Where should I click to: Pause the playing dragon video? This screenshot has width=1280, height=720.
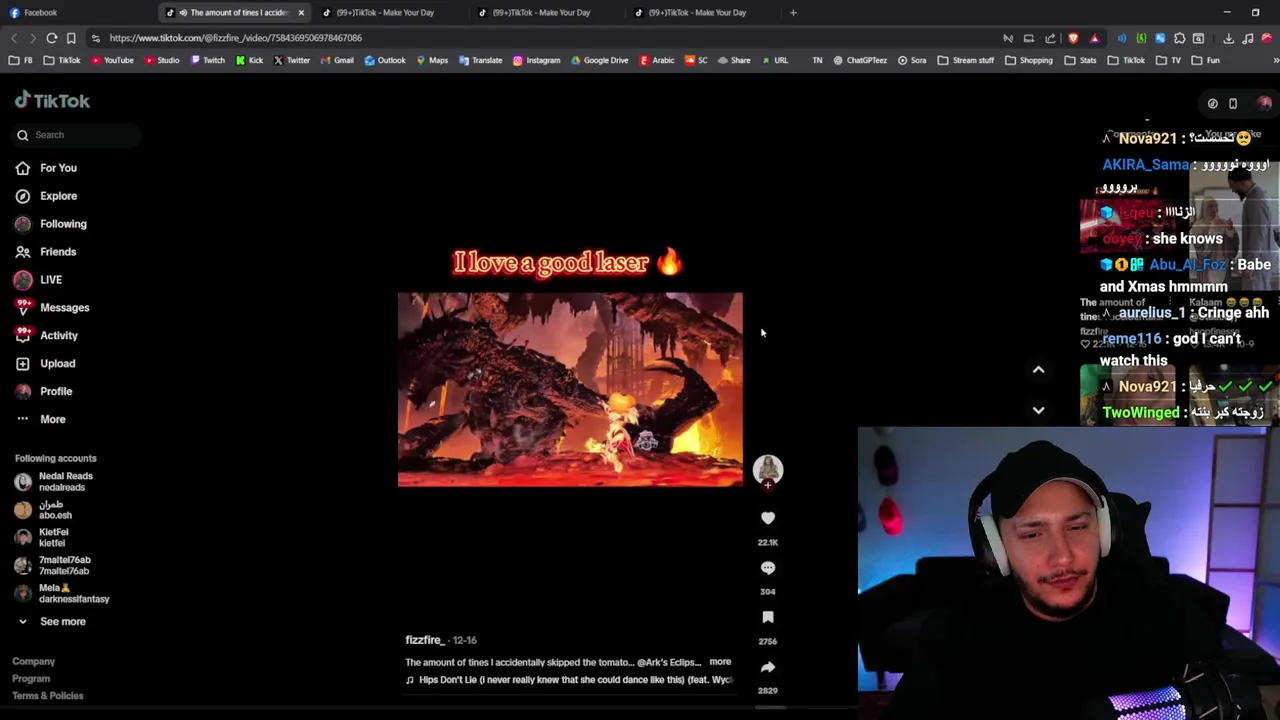(570, 390)
